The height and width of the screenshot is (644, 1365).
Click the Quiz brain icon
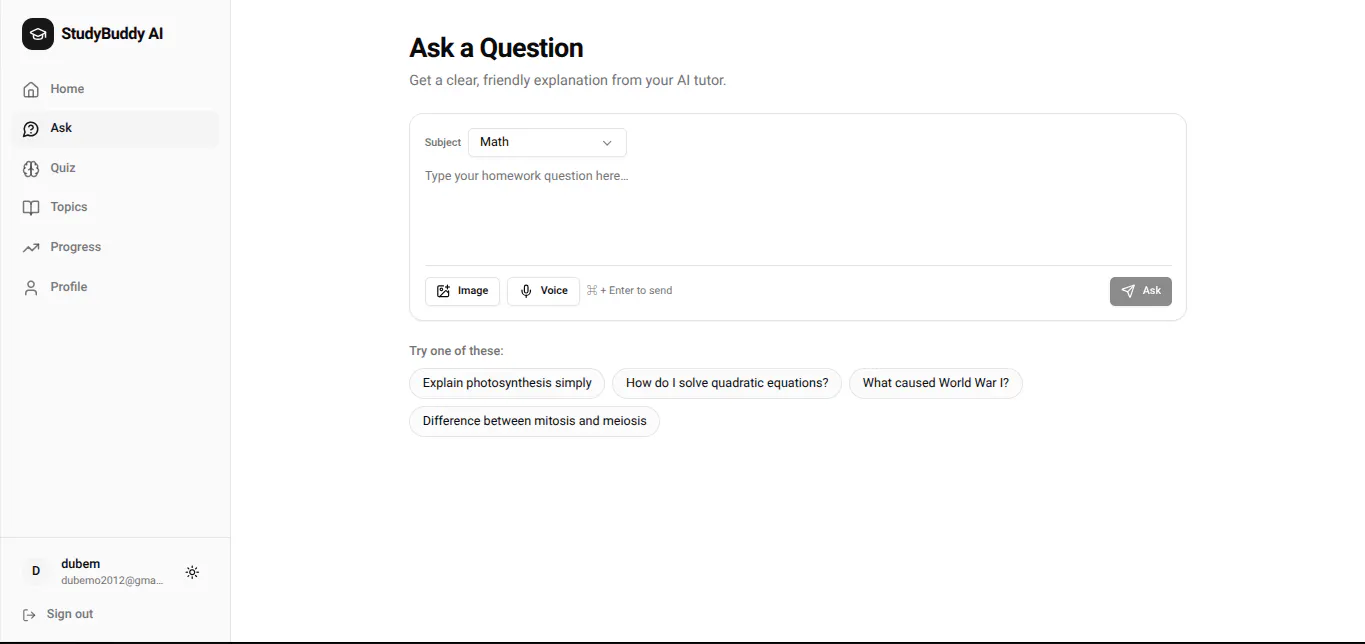tap(31, 168)
